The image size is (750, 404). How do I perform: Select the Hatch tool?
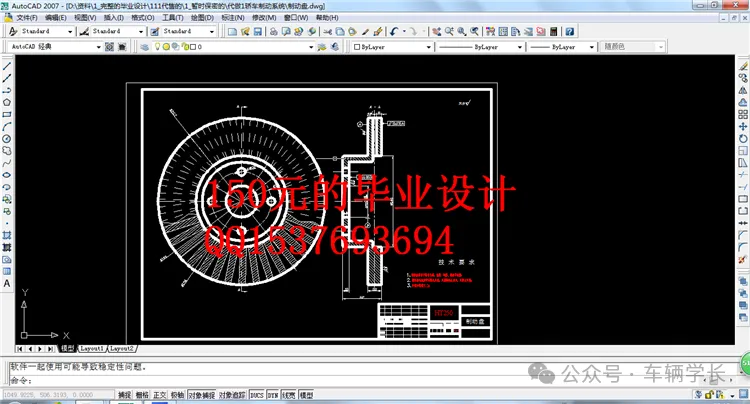[x=7, y=247]
